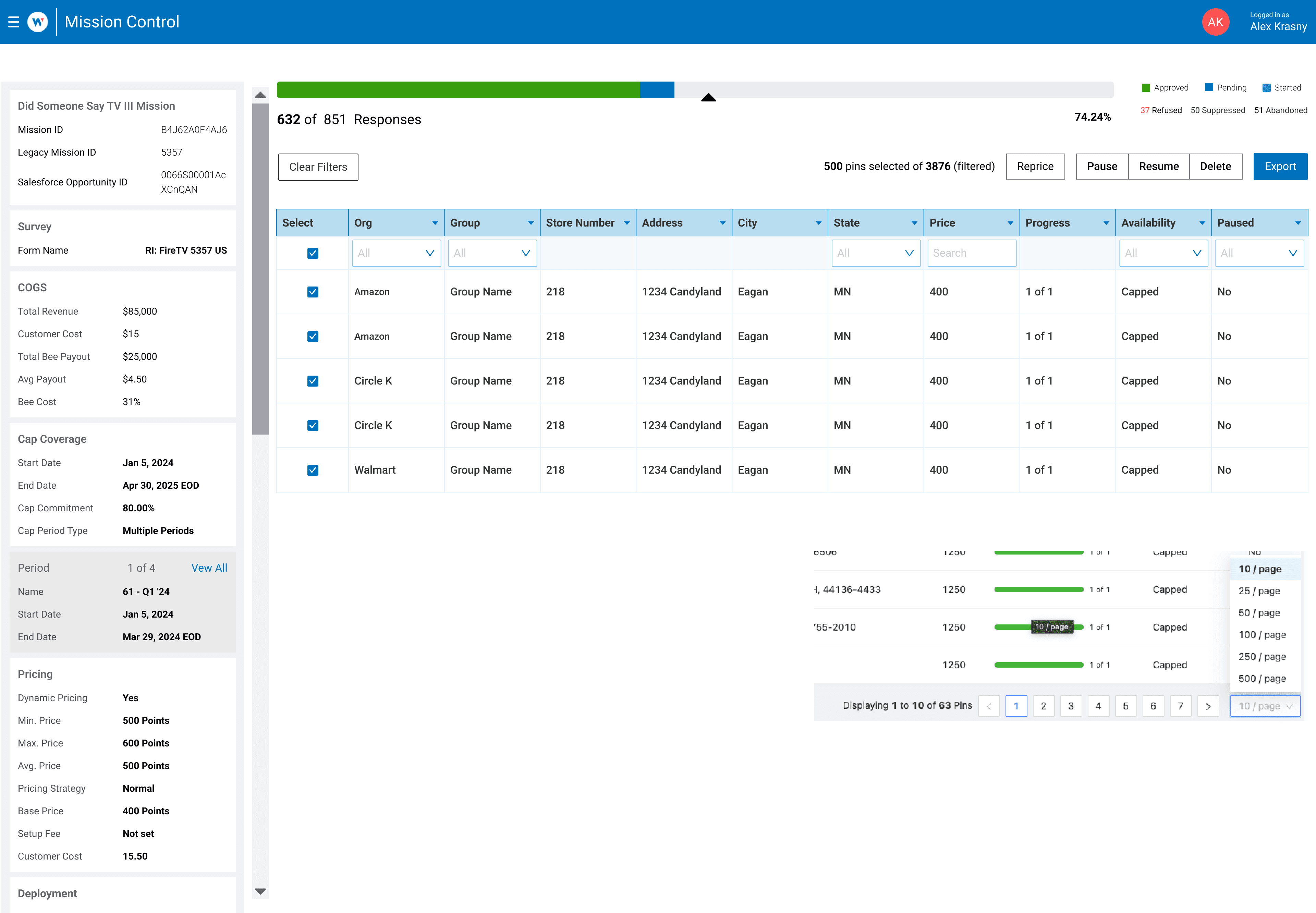Select 10 / page option

coord(1265,569)
